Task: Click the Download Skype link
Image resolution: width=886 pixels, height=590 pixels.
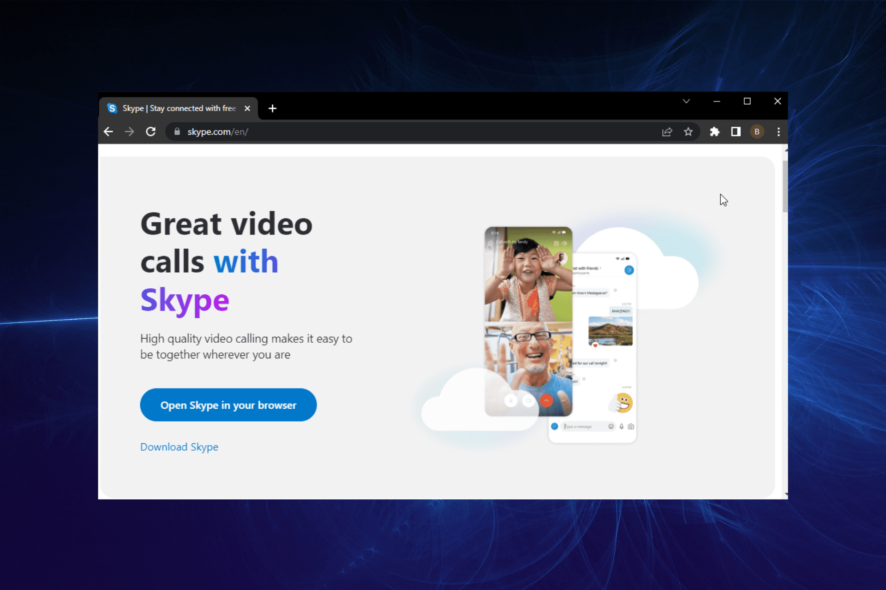Action: tap(179, 447)
